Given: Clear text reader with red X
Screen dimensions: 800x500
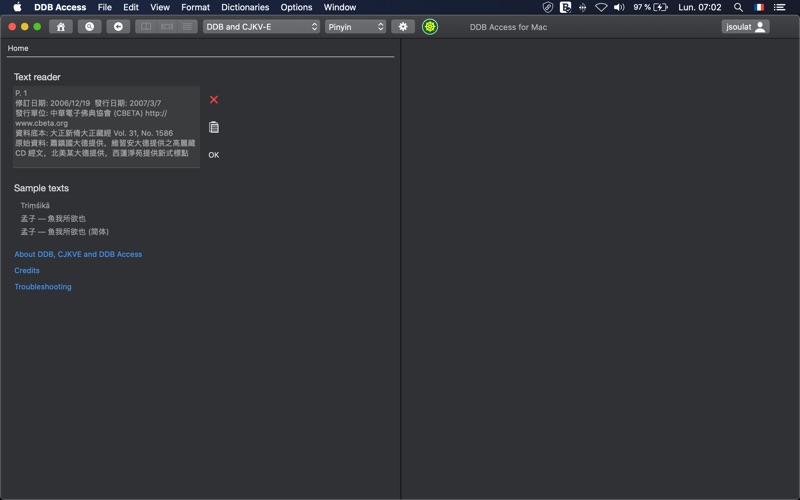Looking at the screenshot, I should tap(214, 99).
